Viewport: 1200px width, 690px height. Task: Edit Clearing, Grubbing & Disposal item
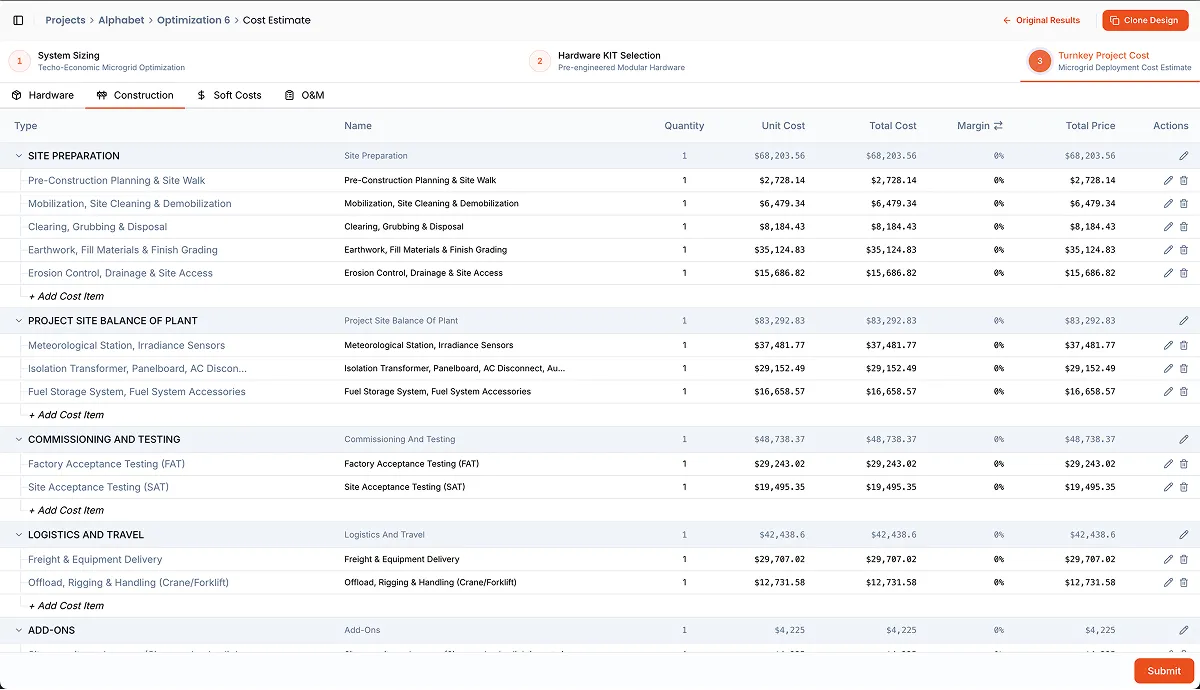pyautogui.click(x=1168, y=227)
